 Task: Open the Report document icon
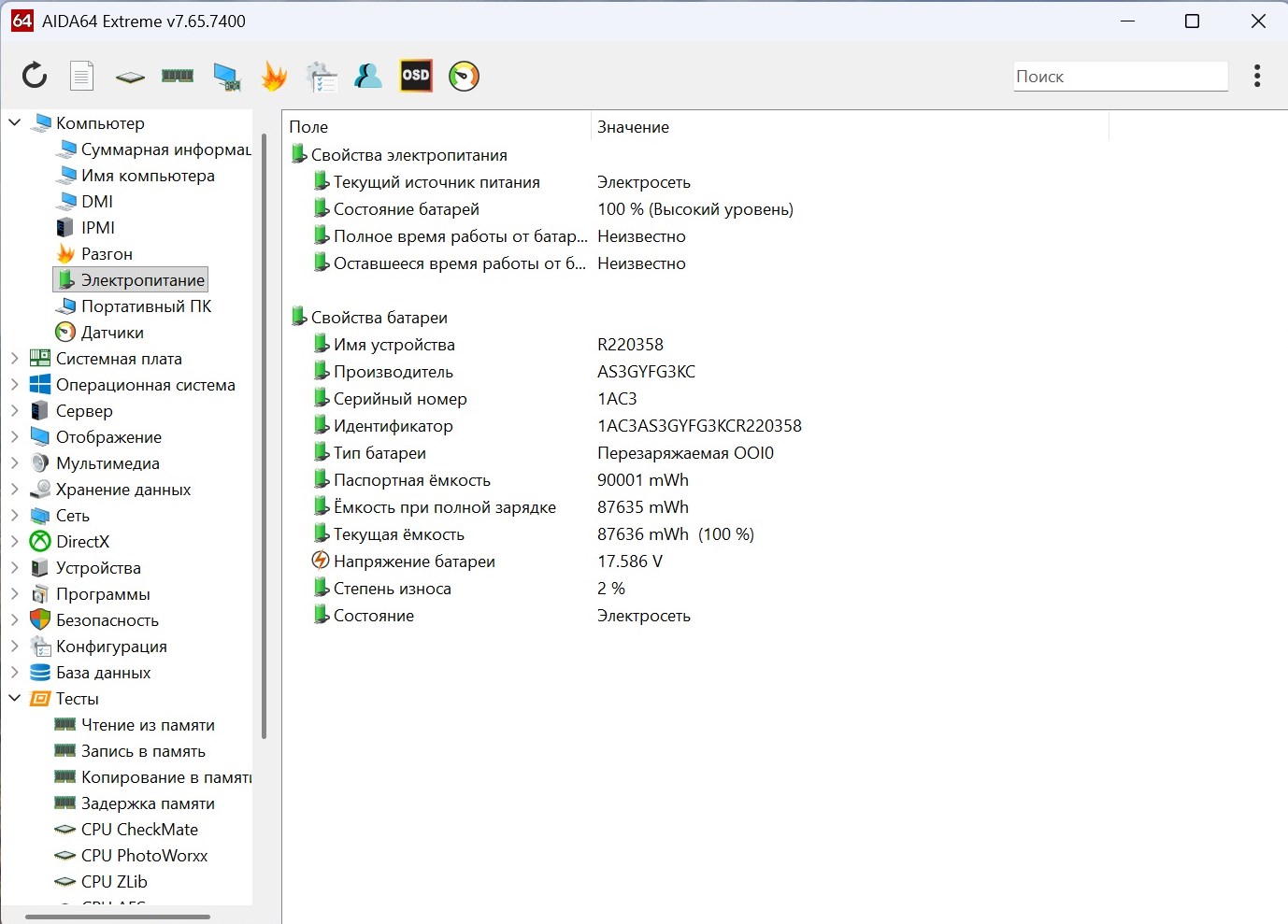[x=82, y=76]
